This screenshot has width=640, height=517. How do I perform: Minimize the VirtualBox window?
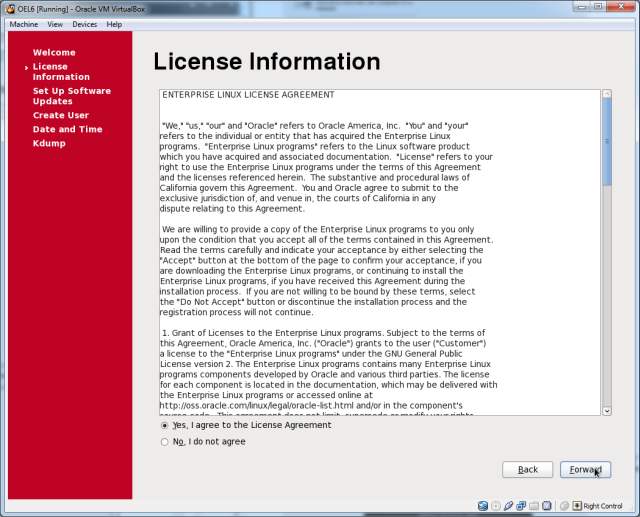click(x=582, y=6)
